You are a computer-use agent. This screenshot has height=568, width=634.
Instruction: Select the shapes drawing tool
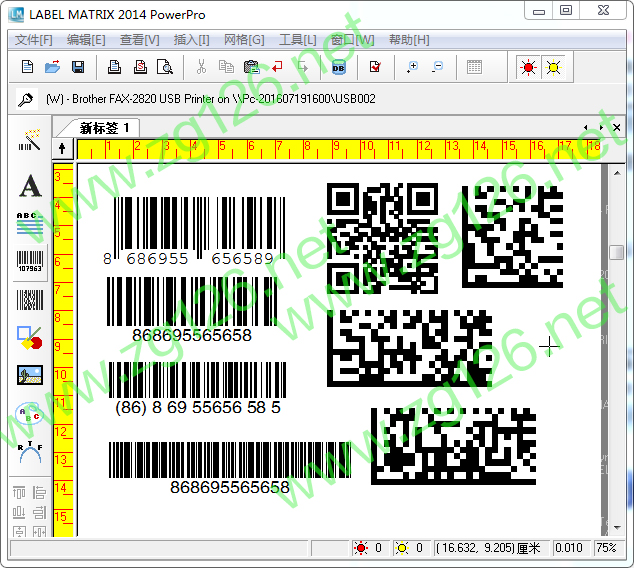coord(30,338)
